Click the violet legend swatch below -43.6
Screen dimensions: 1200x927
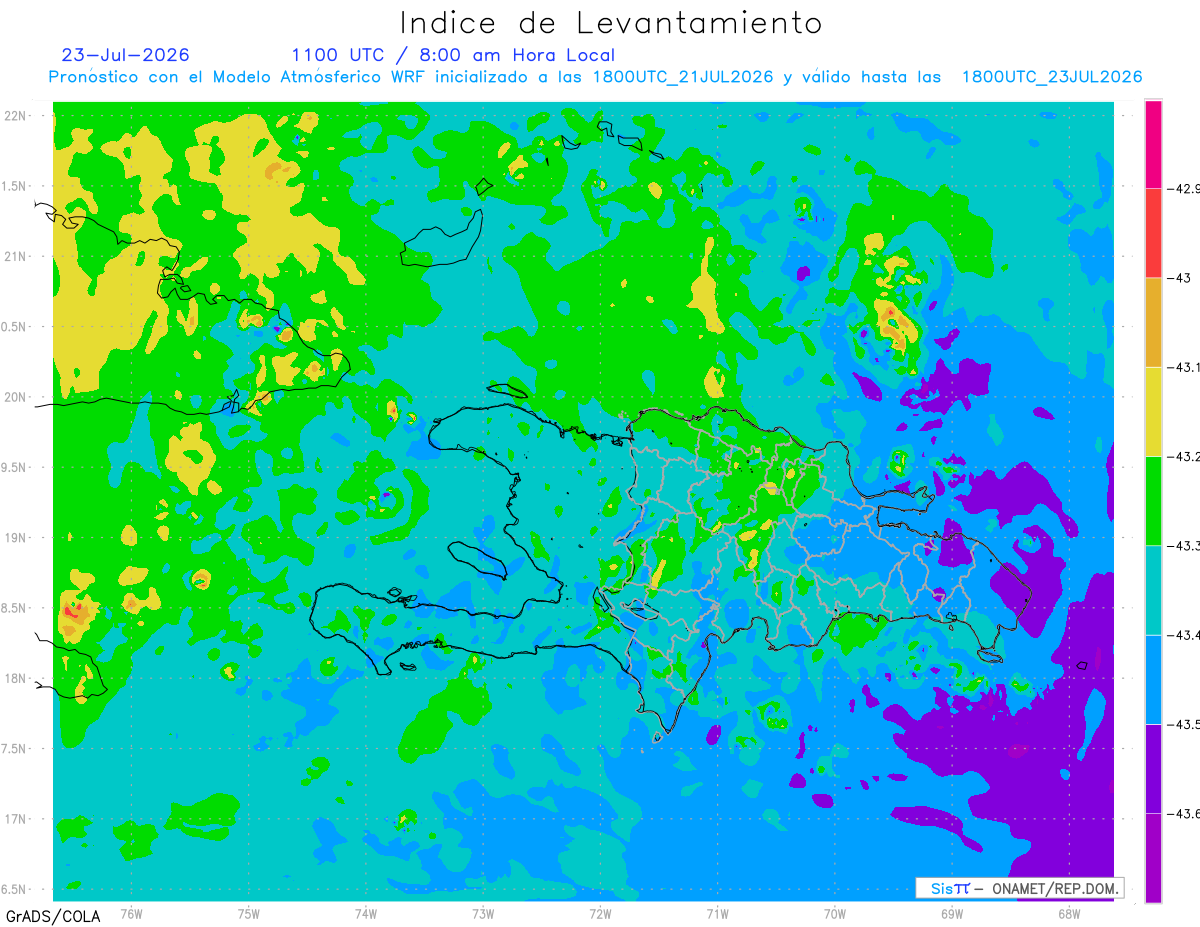coord(1153,857)
